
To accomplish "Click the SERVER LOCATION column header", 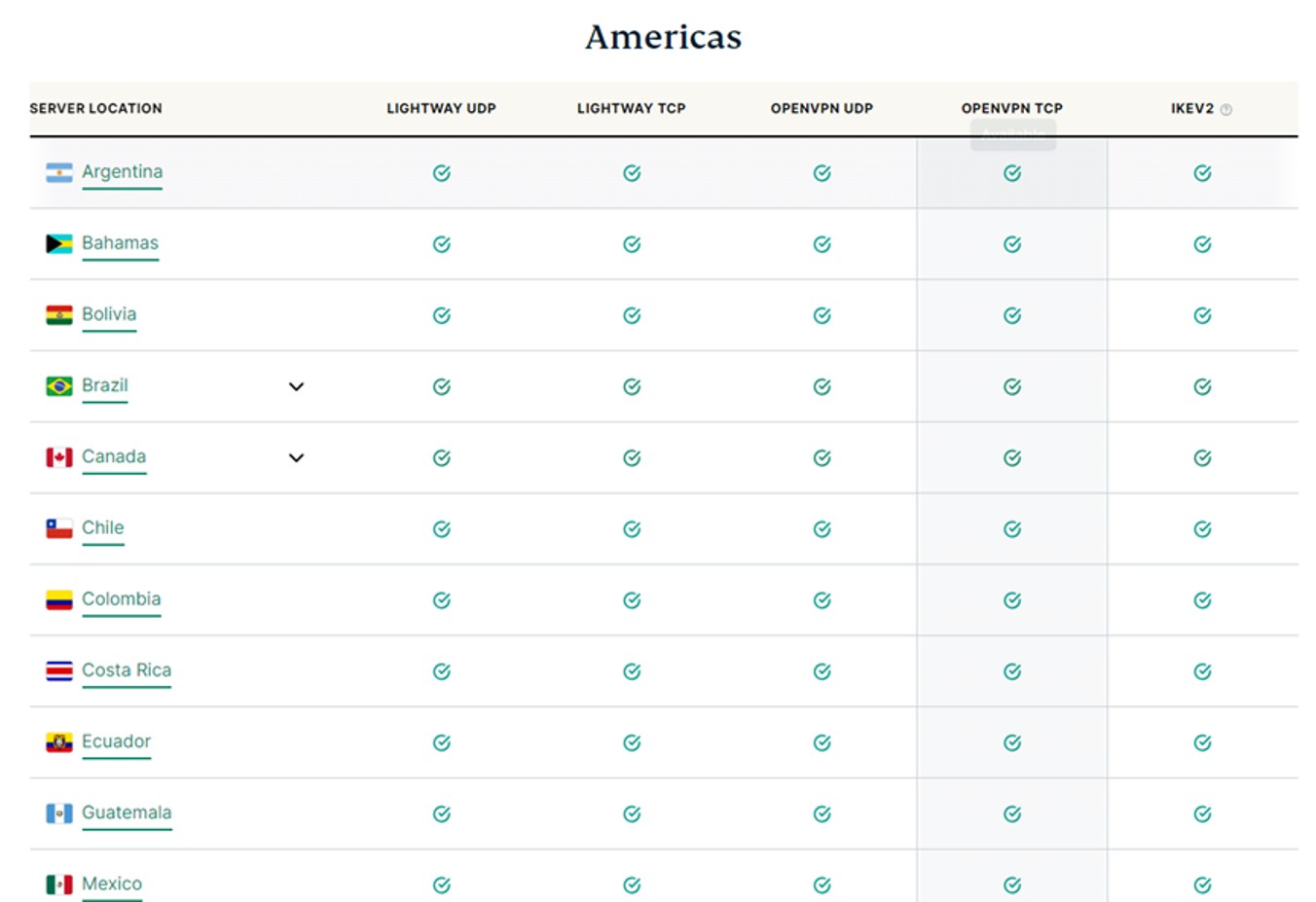I will coord(94,108).
